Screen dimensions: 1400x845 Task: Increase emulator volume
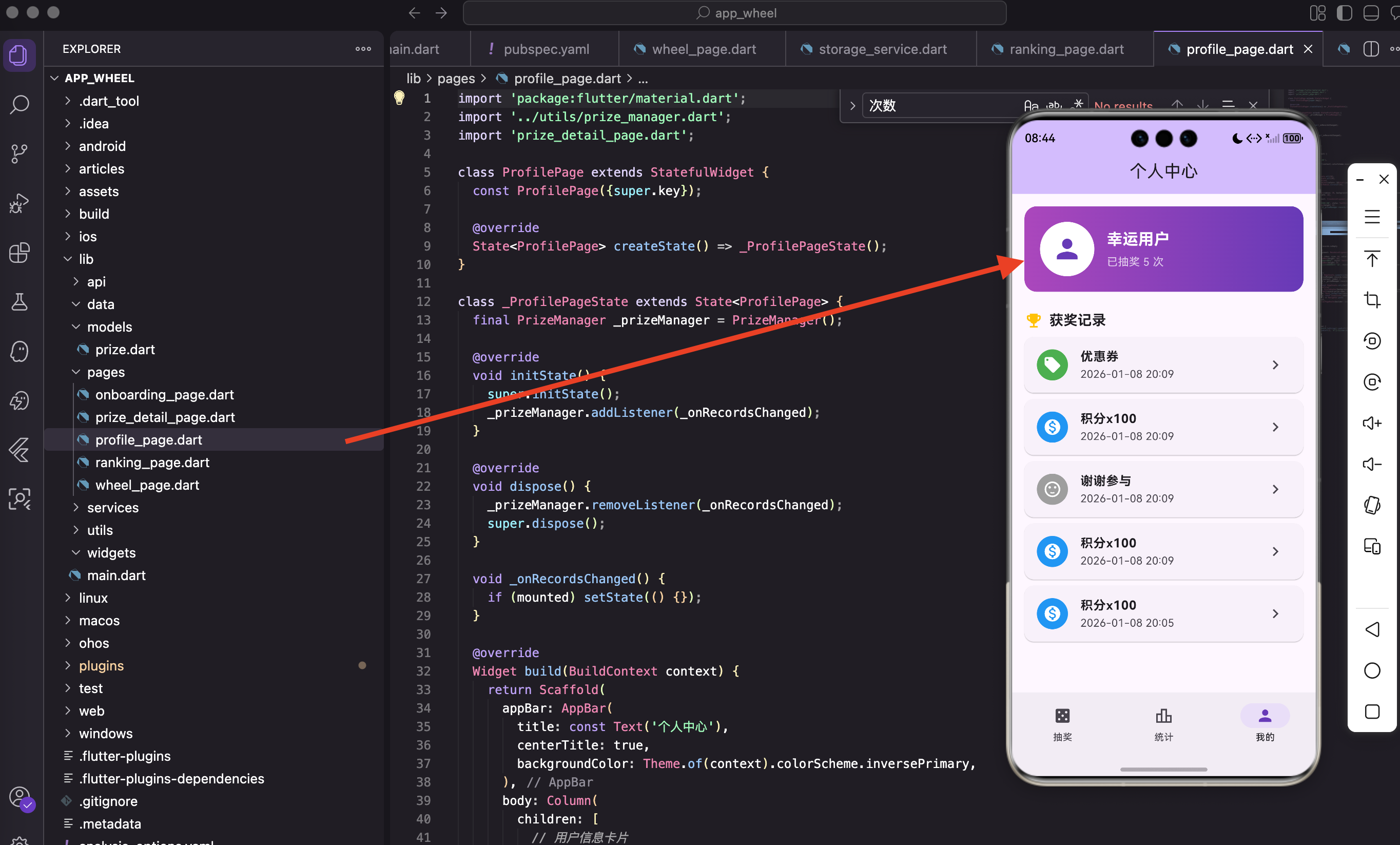[1372, 423]
